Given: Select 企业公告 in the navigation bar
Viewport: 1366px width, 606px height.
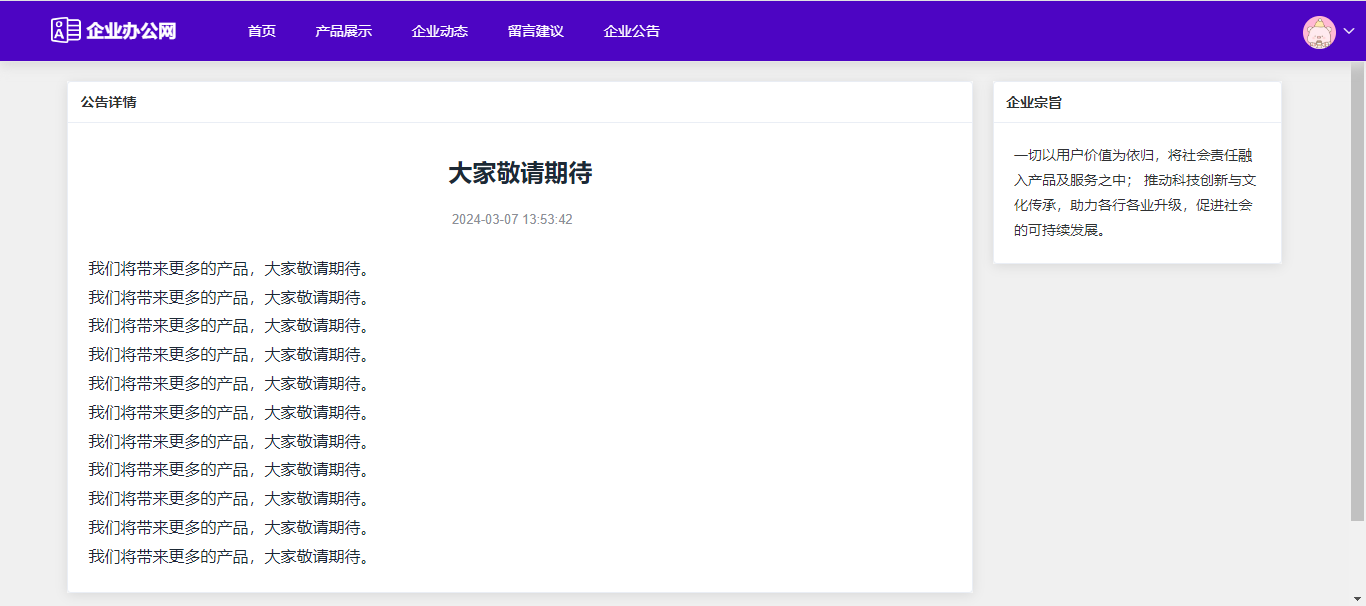Looking at the screenshot, I should click(631, 31).
